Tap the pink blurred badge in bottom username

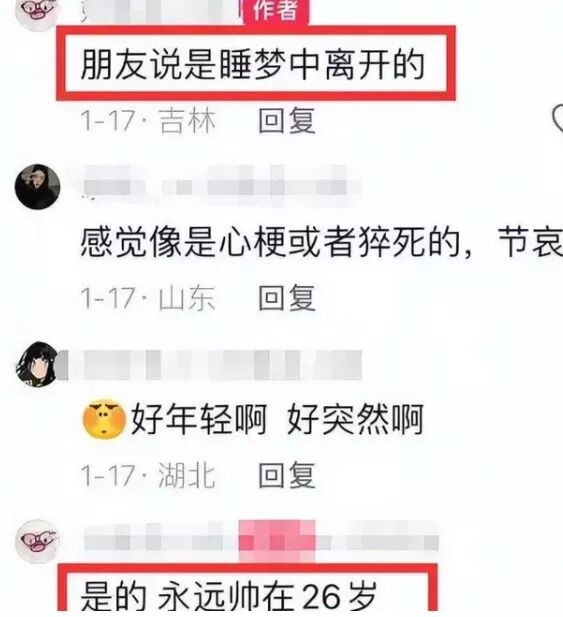(x=277, y=541)
